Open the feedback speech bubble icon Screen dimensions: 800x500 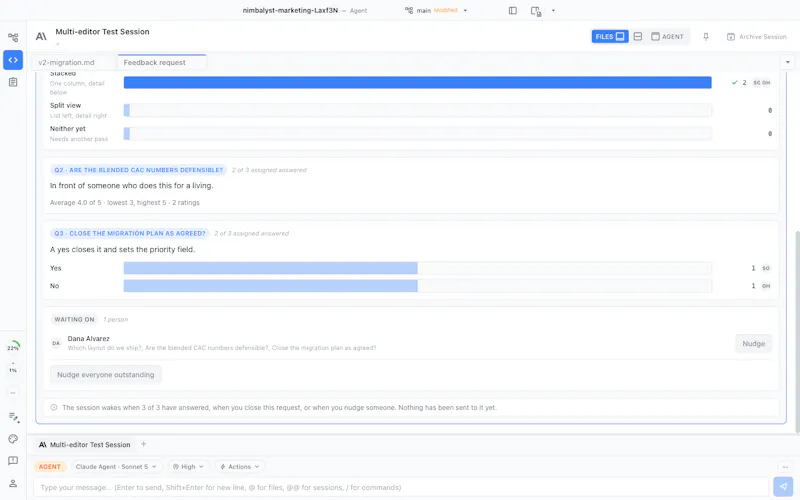[13, 461]
